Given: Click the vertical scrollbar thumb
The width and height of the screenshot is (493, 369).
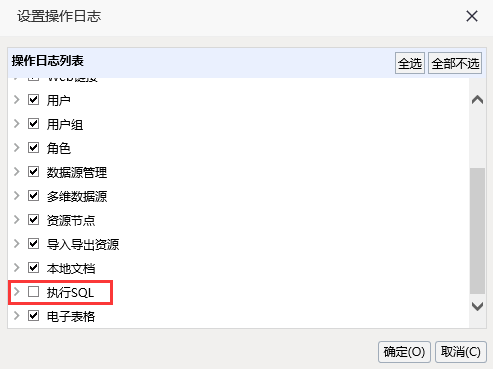Looking at the screenshot, I should tap(477, 231).
